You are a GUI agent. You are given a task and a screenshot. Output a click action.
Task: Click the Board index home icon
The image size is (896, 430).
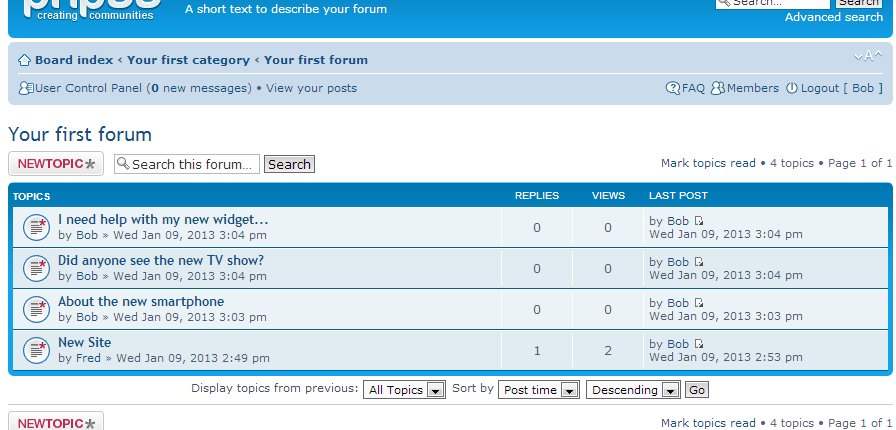pyautogui.click(x=25, y=60)
